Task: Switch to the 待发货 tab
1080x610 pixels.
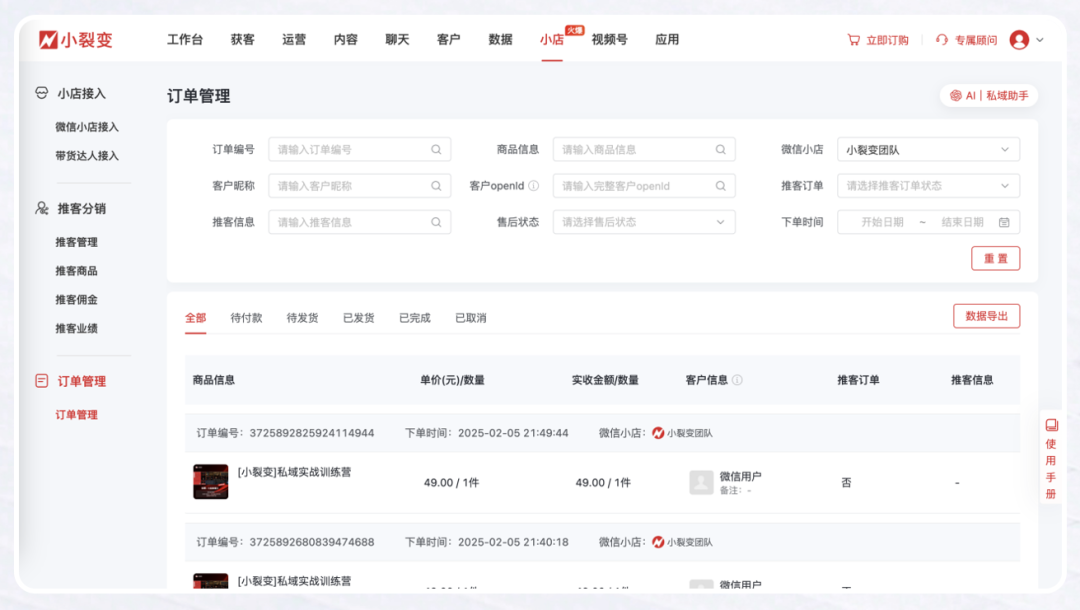Action: tap(302, 318)
